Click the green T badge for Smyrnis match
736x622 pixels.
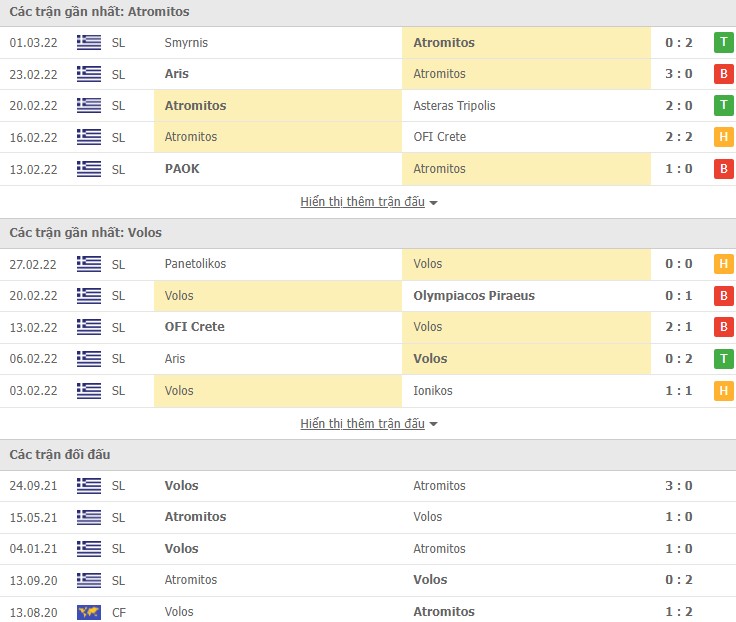[723, 43]
